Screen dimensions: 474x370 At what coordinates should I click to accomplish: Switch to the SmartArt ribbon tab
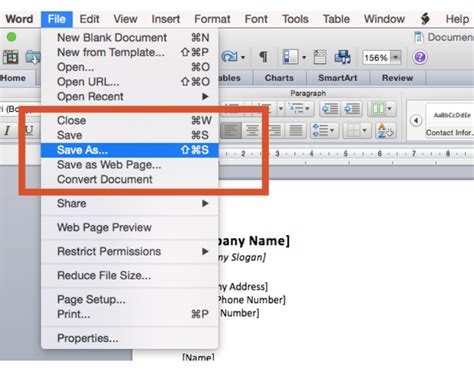click(338, 78)
